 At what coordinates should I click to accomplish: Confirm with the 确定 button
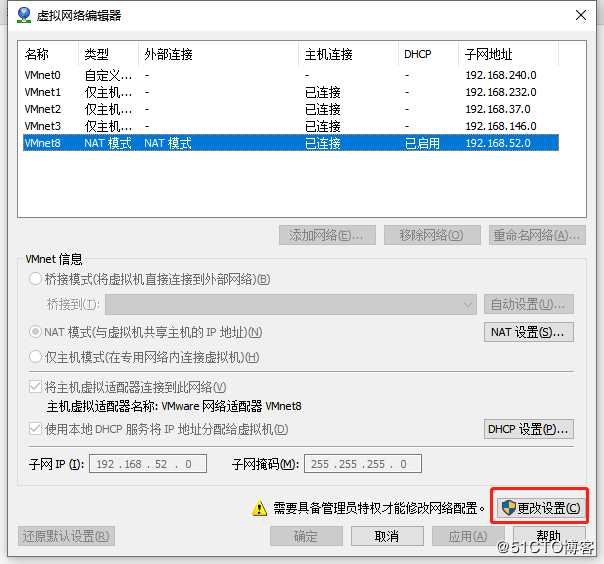pyautogui.click(x=306, y=536)
